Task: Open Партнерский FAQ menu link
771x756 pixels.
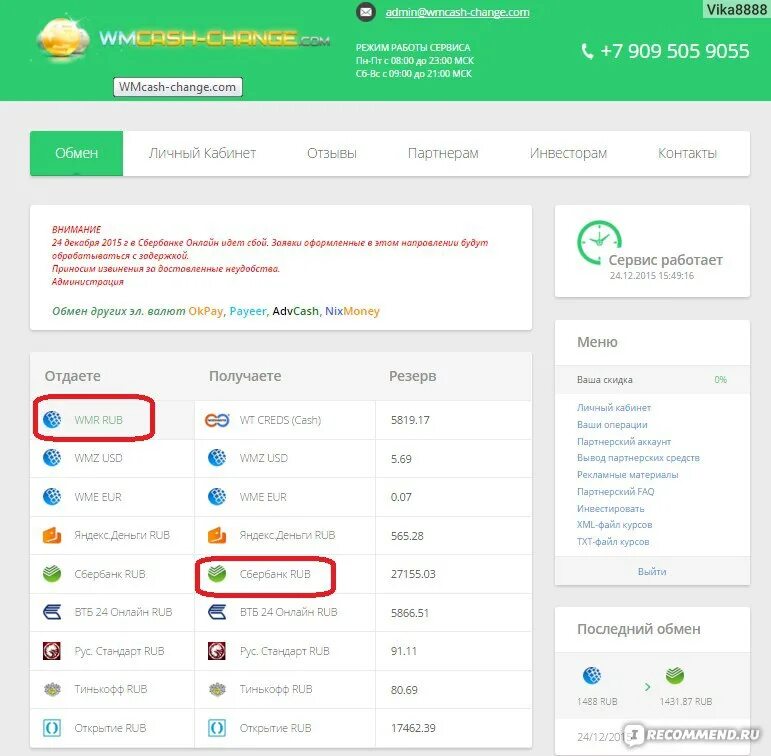Action: (616, 491)
